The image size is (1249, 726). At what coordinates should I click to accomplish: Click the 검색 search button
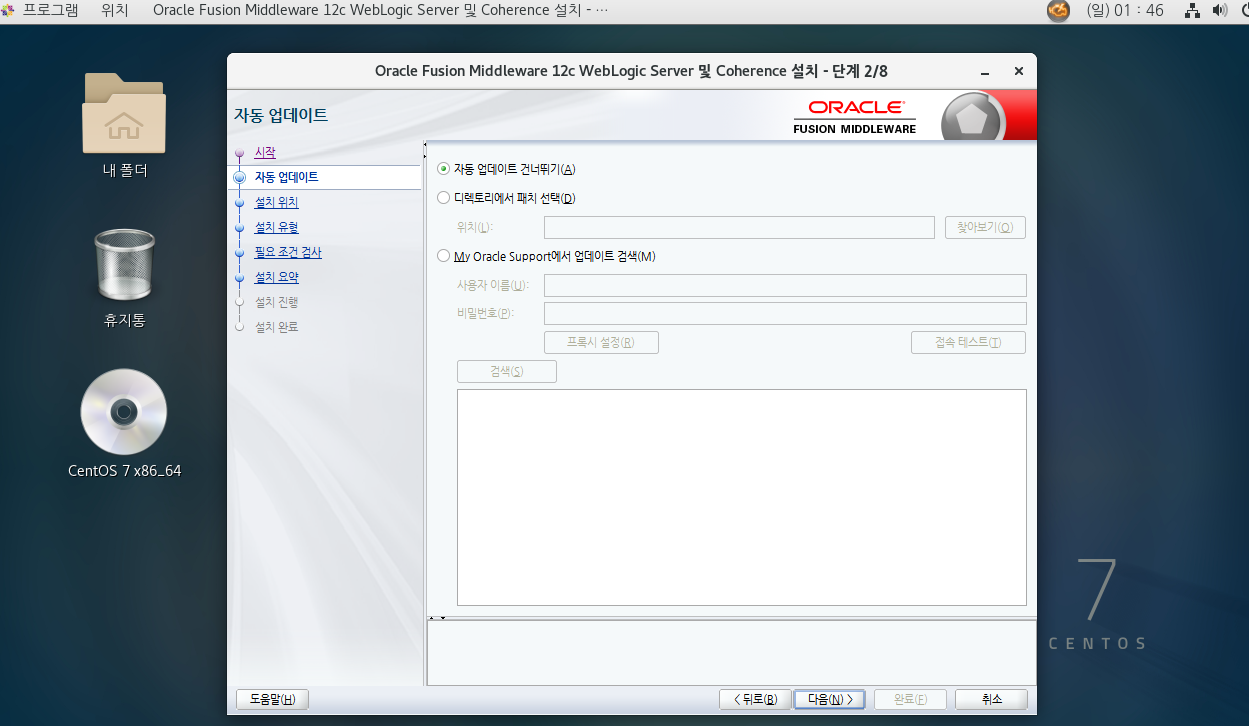pyautogui.click(x=507, y=371)
